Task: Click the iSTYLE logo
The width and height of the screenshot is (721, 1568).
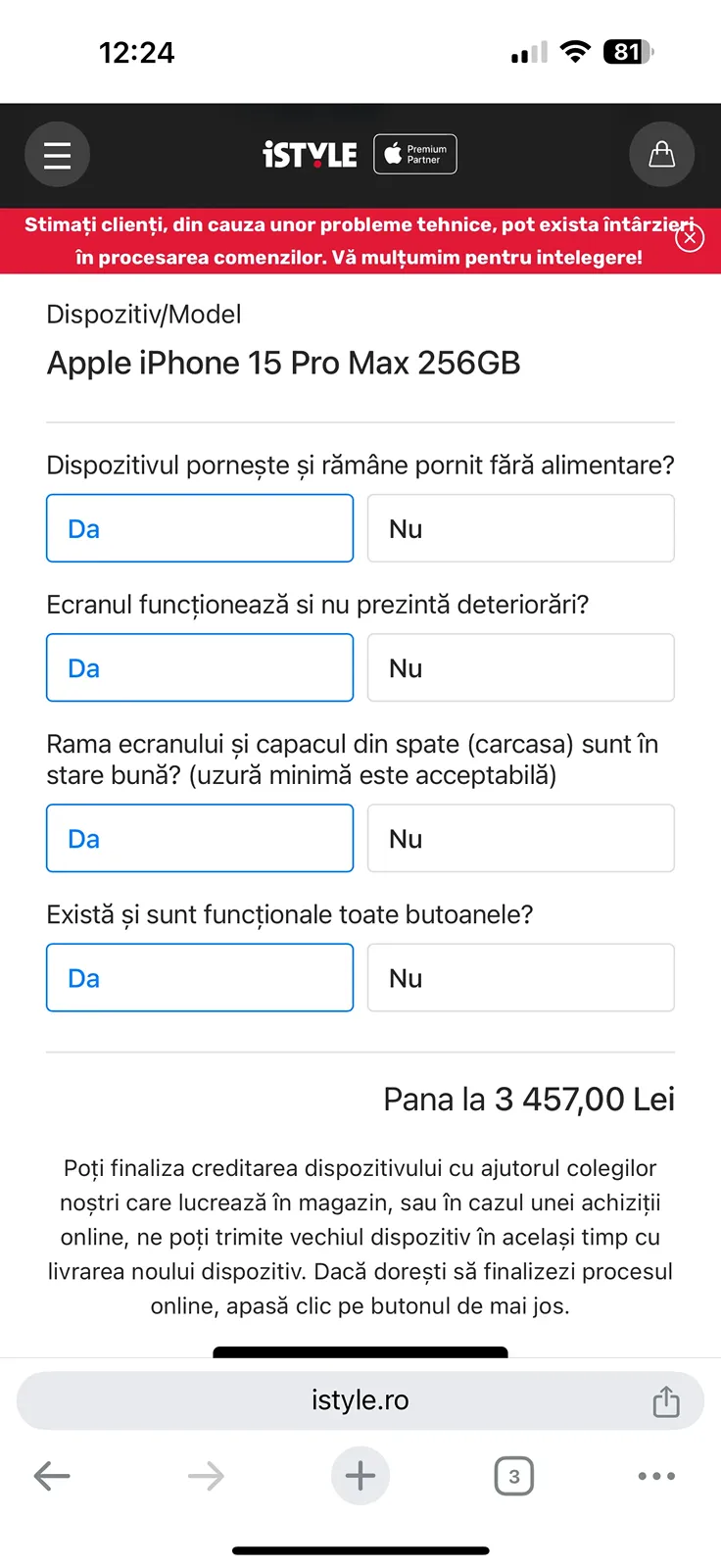Action: 310,155
